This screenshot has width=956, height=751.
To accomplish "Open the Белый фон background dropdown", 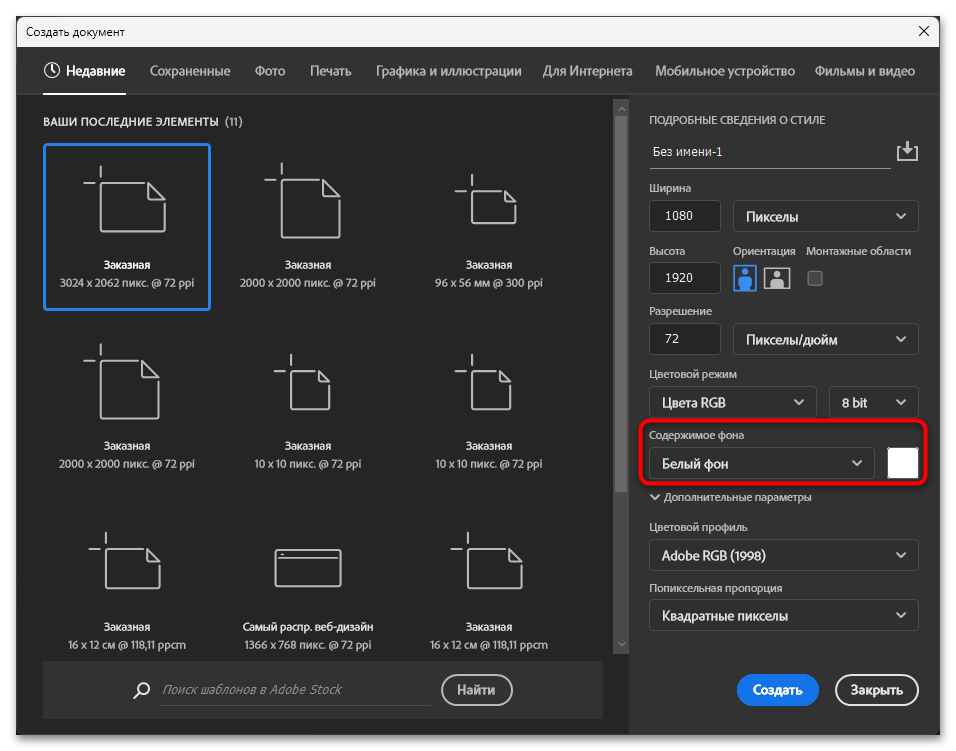I will pyautogui.click(x=762, y=463).
